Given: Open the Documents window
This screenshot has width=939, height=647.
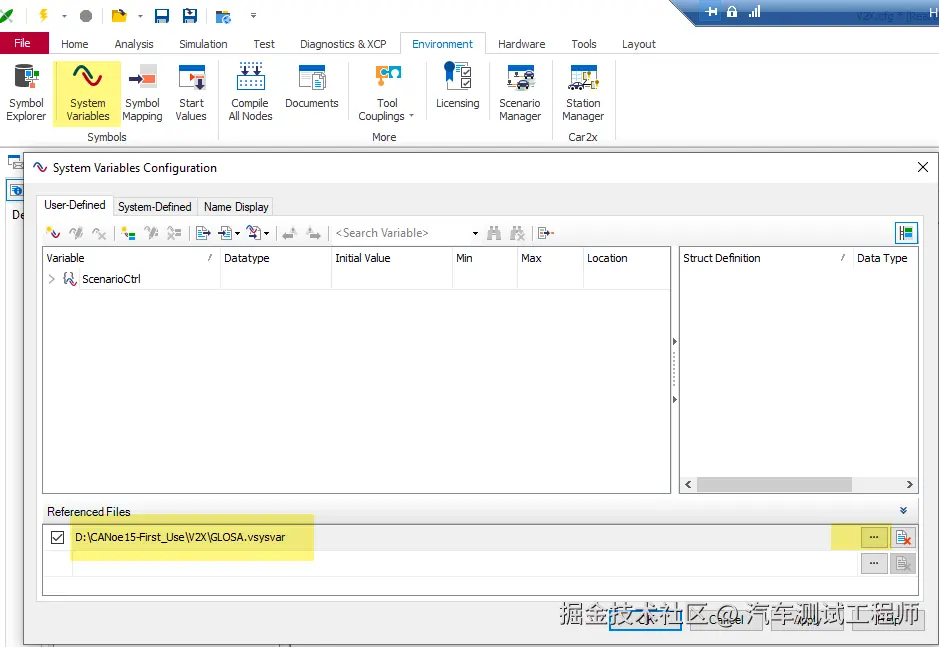Looking at the screenshot, I should click(311, 87).
